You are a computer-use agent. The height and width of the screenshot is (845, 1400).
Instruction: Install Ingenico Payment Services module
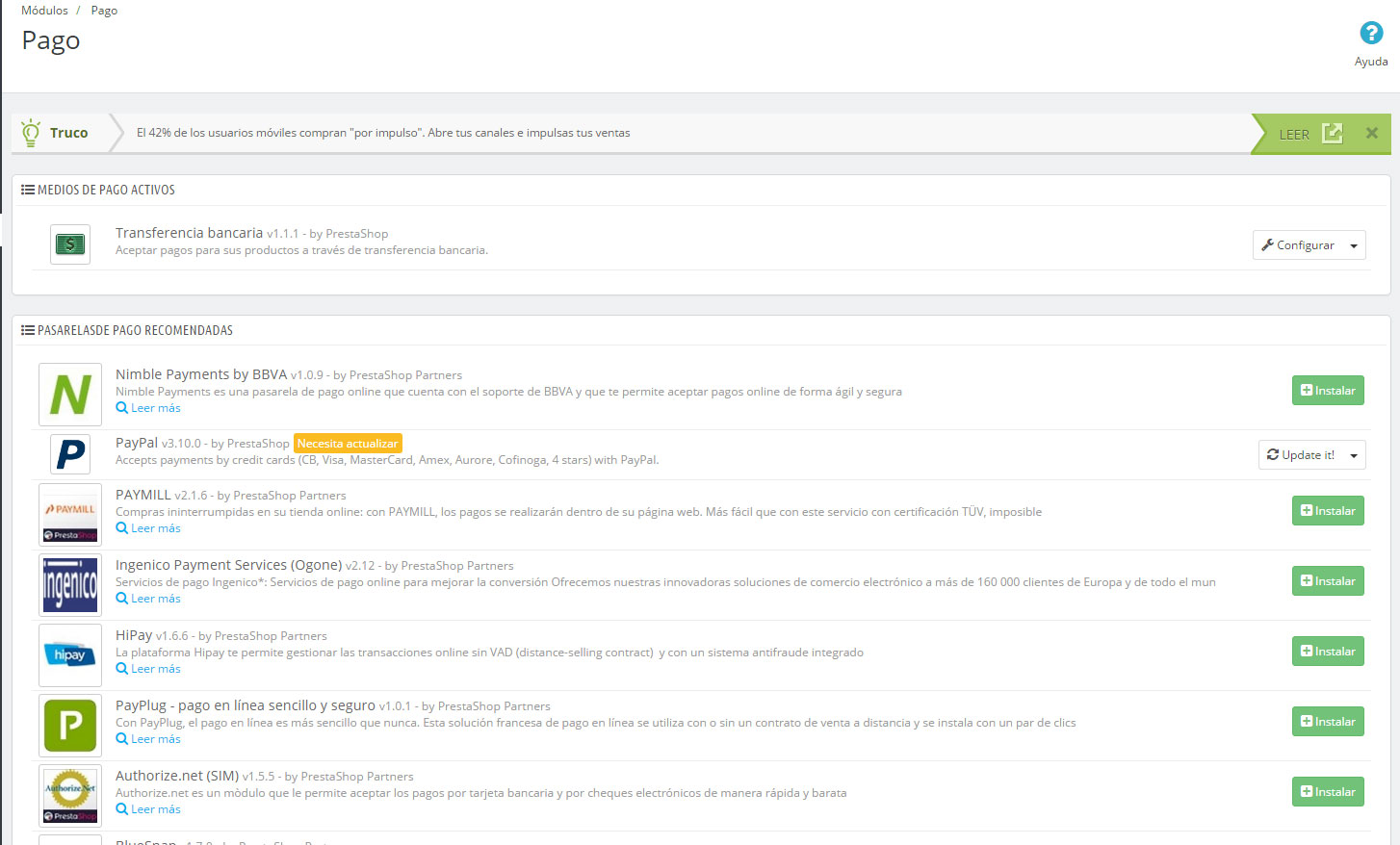point(1328,581)
